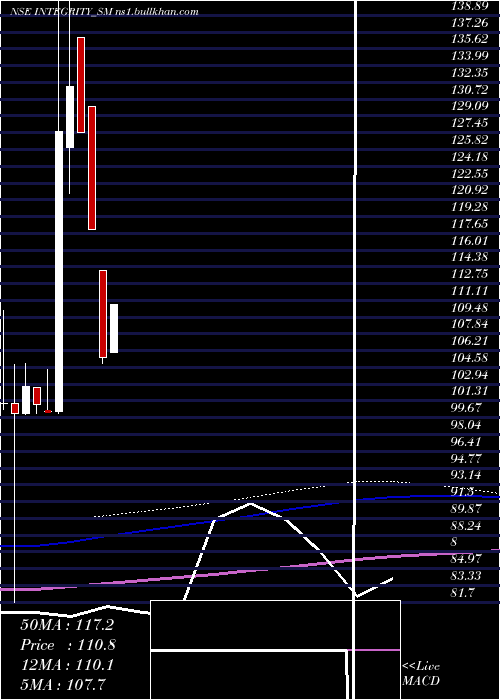Select the 112.75 axis value
This screenshot has width=500, height=700.
point(470,274)
